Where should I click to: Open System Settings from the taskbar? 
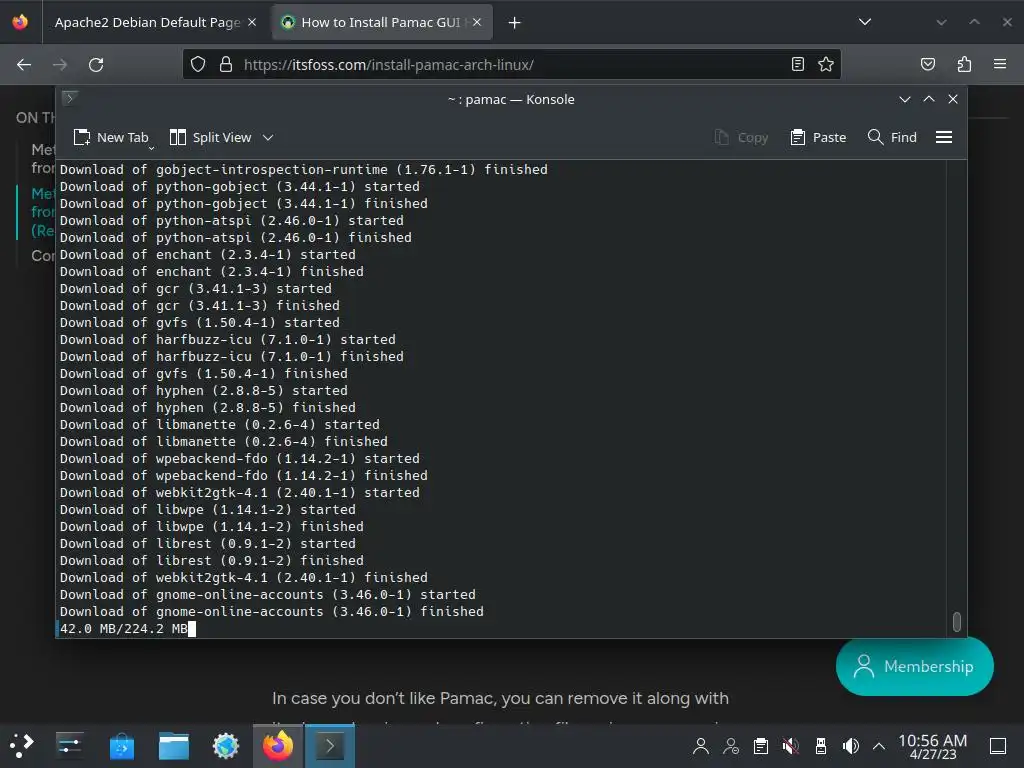pyautogui.click(x=69, y=746)
